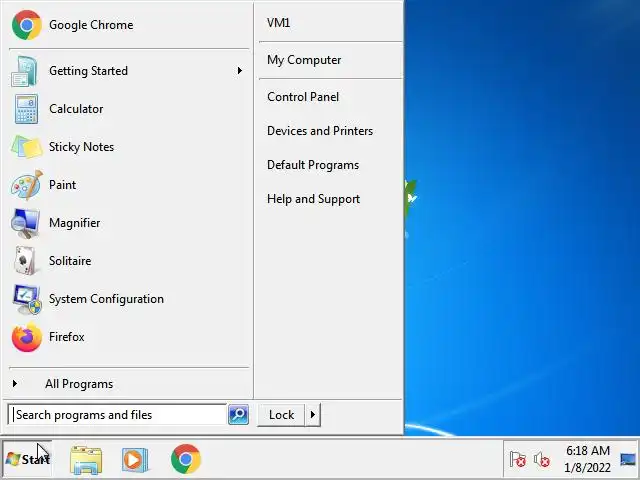Image resolution: width=640 pixels, height=480 pixels.
Task: Choose Devices and Printers
Action: click(320, 131)
